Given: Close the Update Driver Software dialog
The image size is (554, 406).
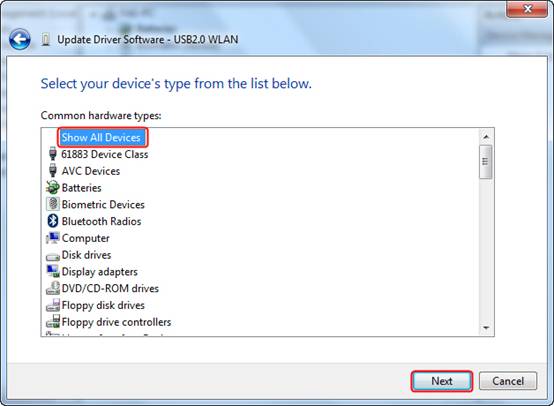Looking at the screenshot, I should tap(527, 8).
